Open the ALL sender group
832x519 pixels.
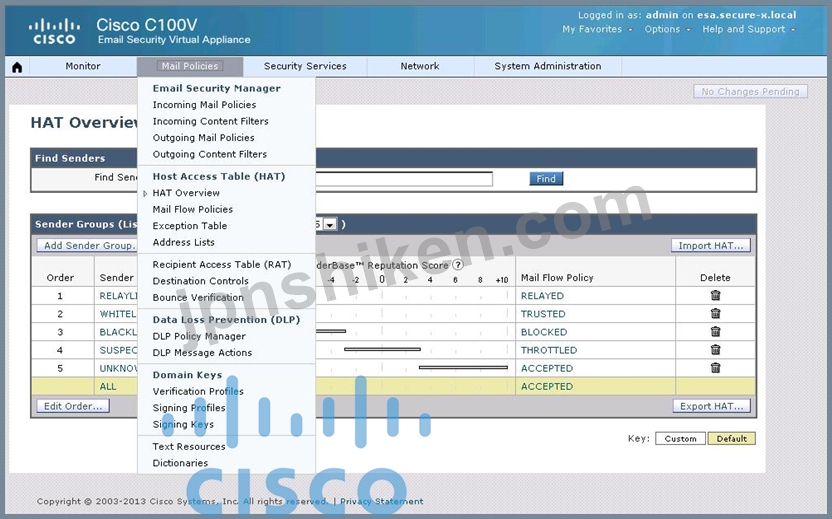pos(108,386)
